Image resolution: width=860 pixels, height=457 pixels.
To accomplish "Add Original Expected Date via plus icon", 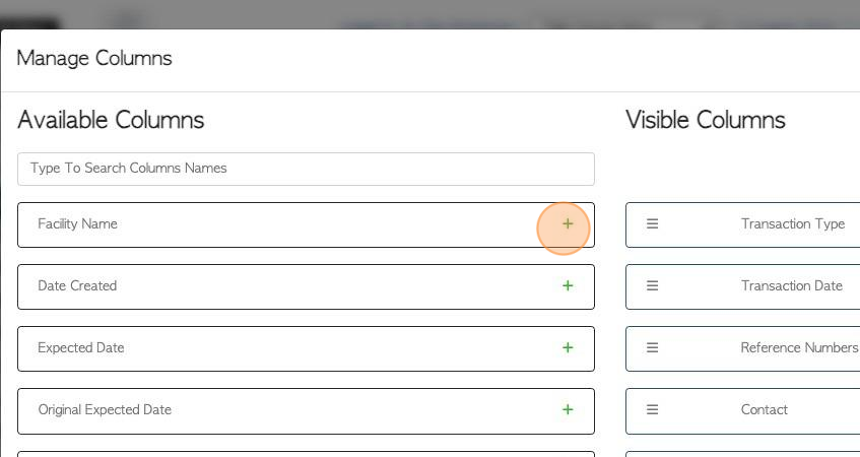I will [568, 410].
